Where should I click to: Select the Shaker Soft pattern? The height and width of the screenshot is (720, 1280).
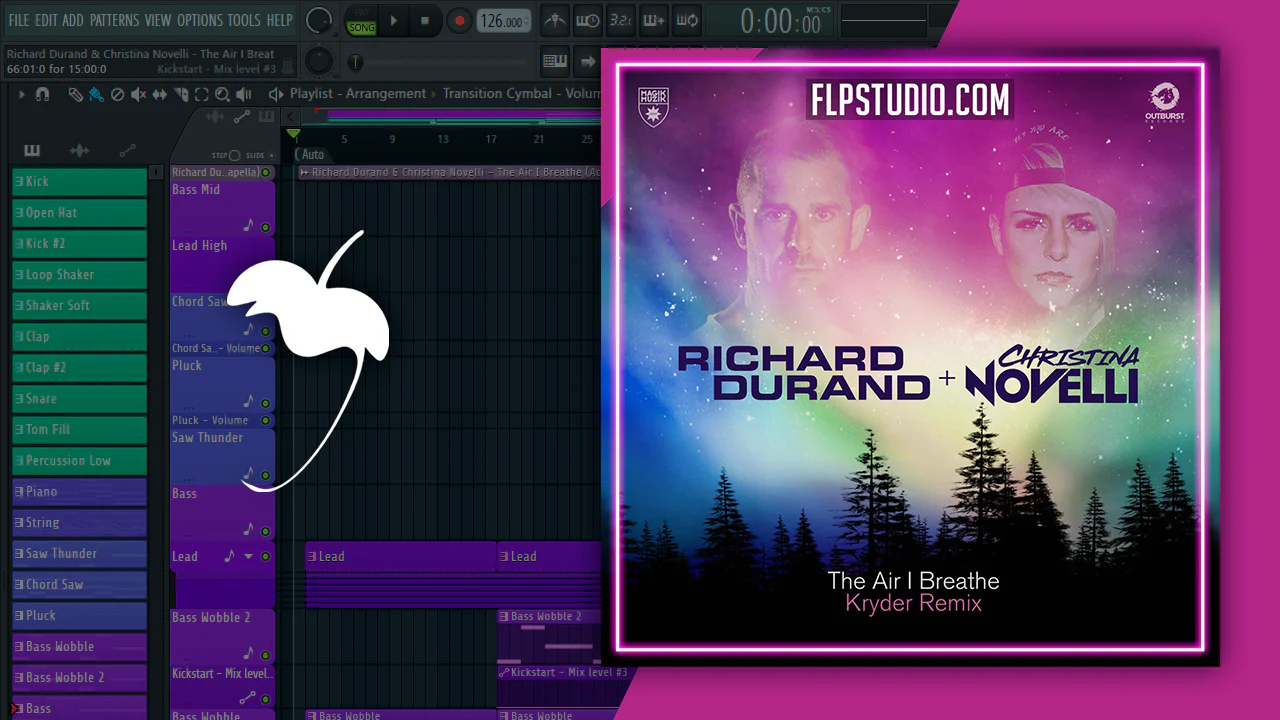coord(80,306)
